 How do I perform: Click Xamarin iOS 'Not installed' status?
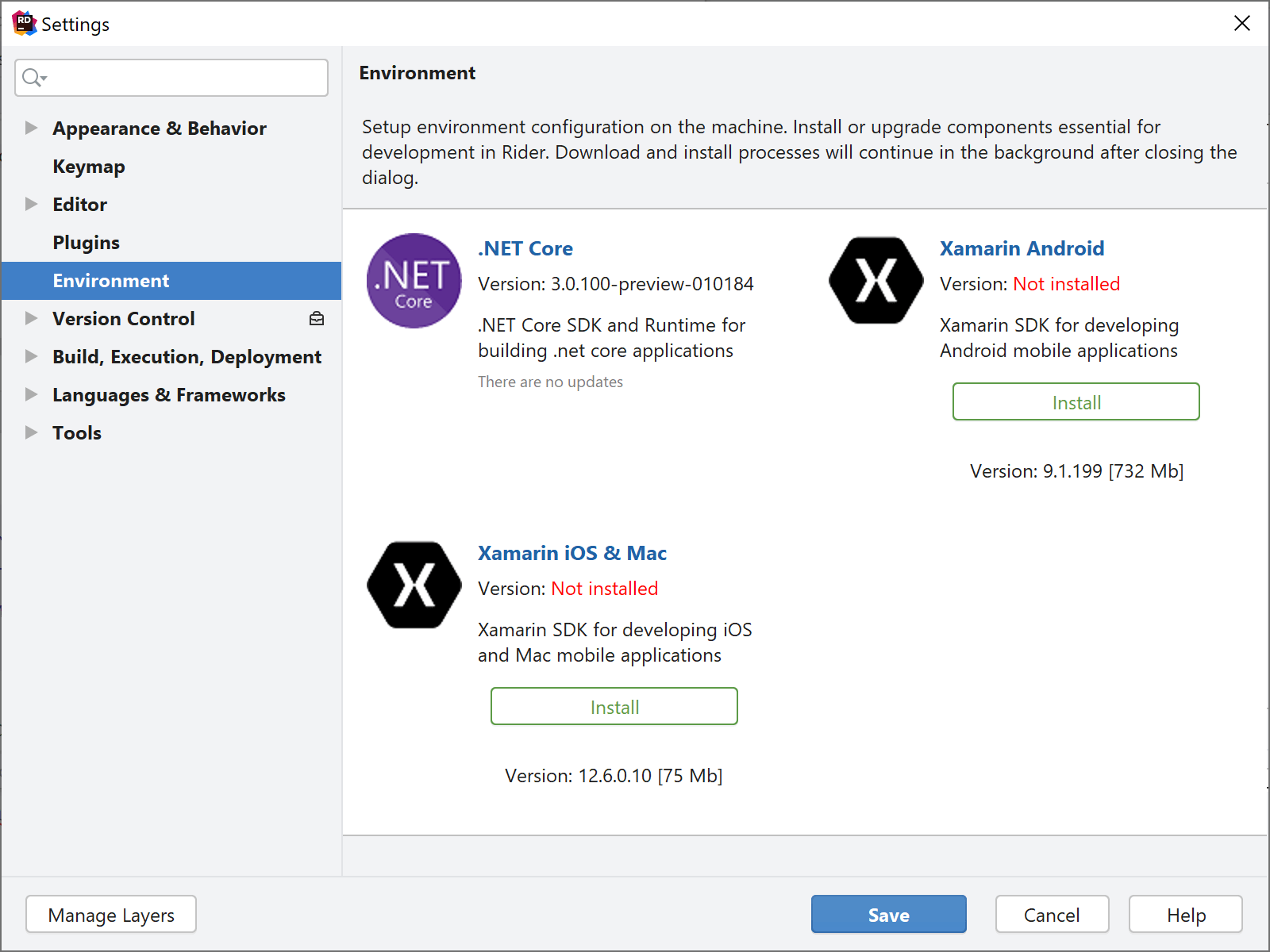pos(604,589)
